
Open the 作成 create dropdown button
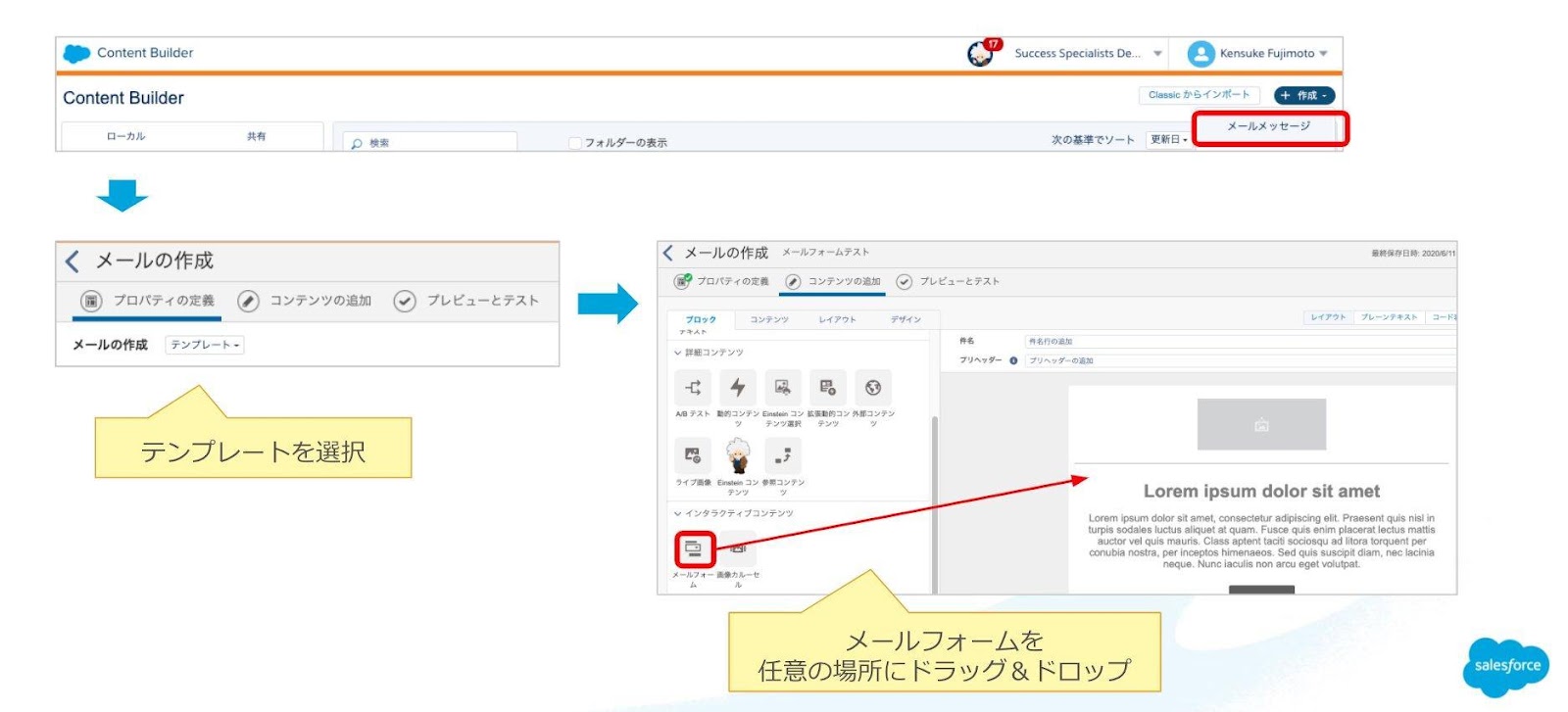click(x=1304, y=95)
